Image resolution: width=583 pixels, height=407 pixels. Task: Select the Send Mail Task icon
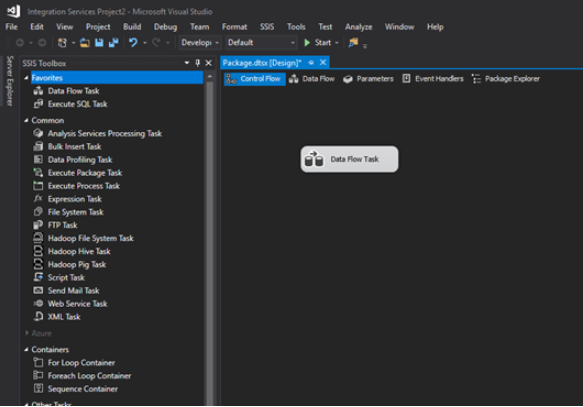click(38, 290)
